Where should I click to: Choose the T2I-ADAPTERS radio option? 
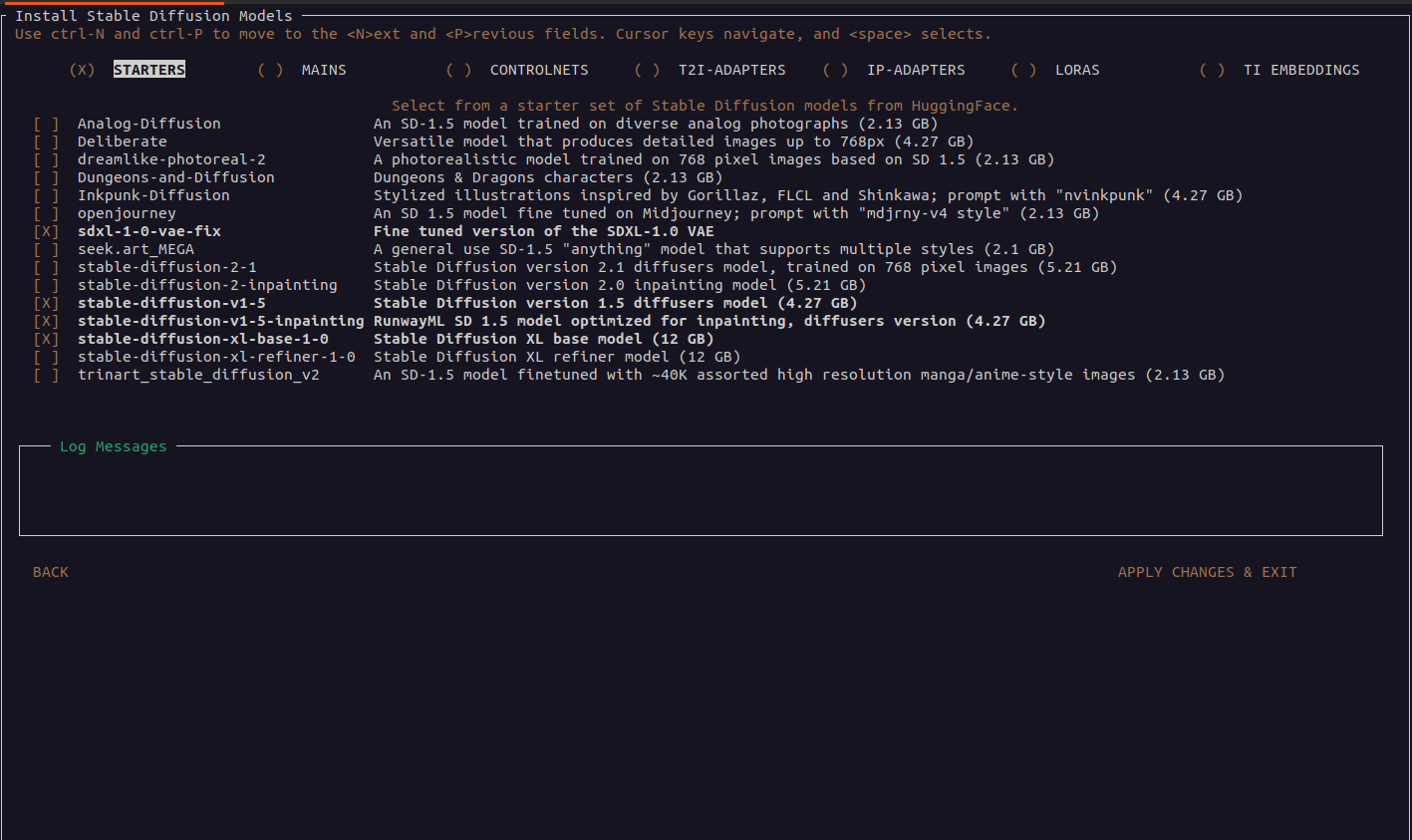[648, 70]
